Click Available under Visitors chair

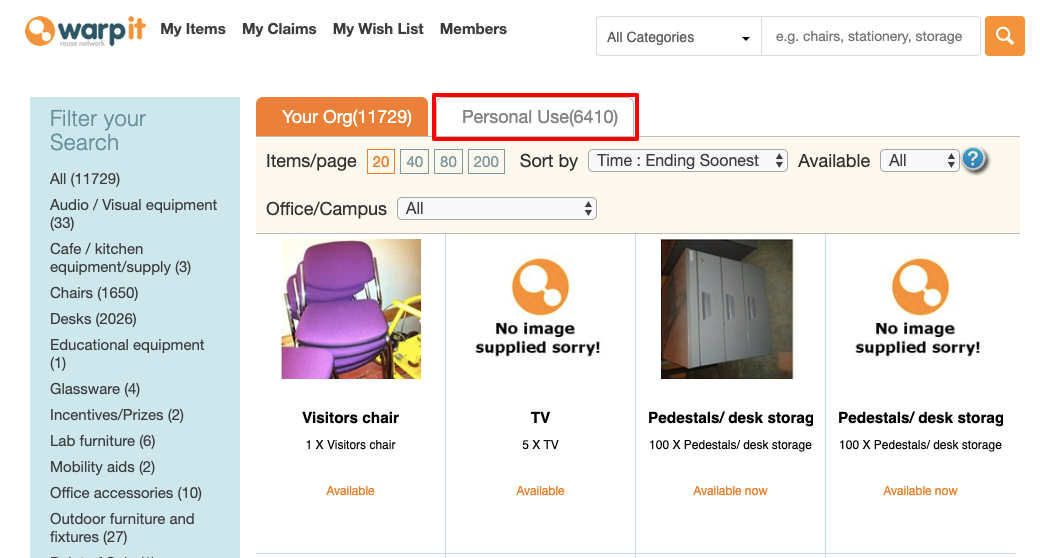tap(350, 490)
